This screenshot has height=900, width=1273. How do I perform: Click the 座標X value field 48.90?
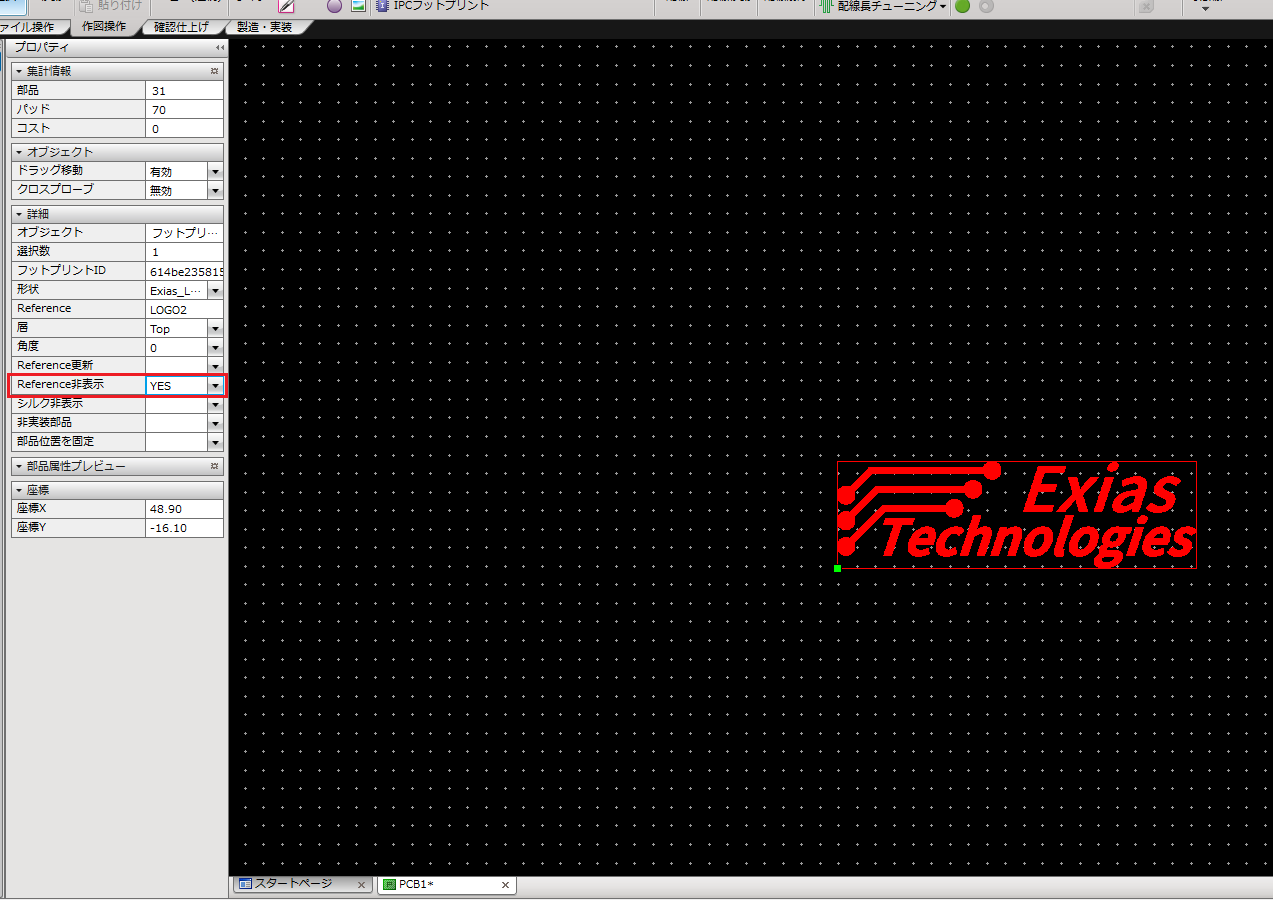pos(184,509)
